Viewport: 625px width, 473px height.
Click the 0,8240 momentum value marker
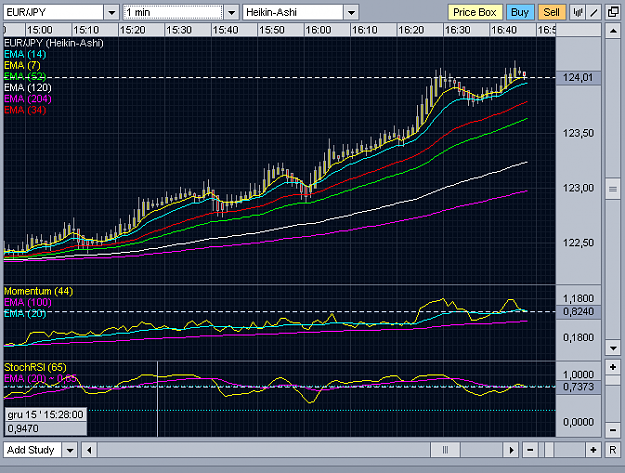point(578,312)
